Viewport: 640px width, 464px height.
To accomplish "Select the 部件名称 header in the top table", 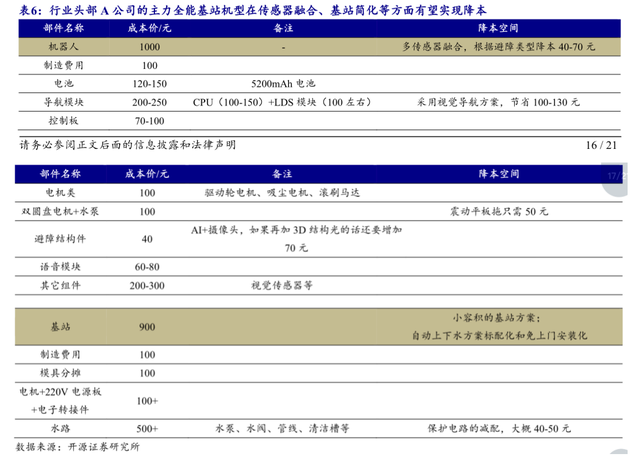I will tap(63, 28).
